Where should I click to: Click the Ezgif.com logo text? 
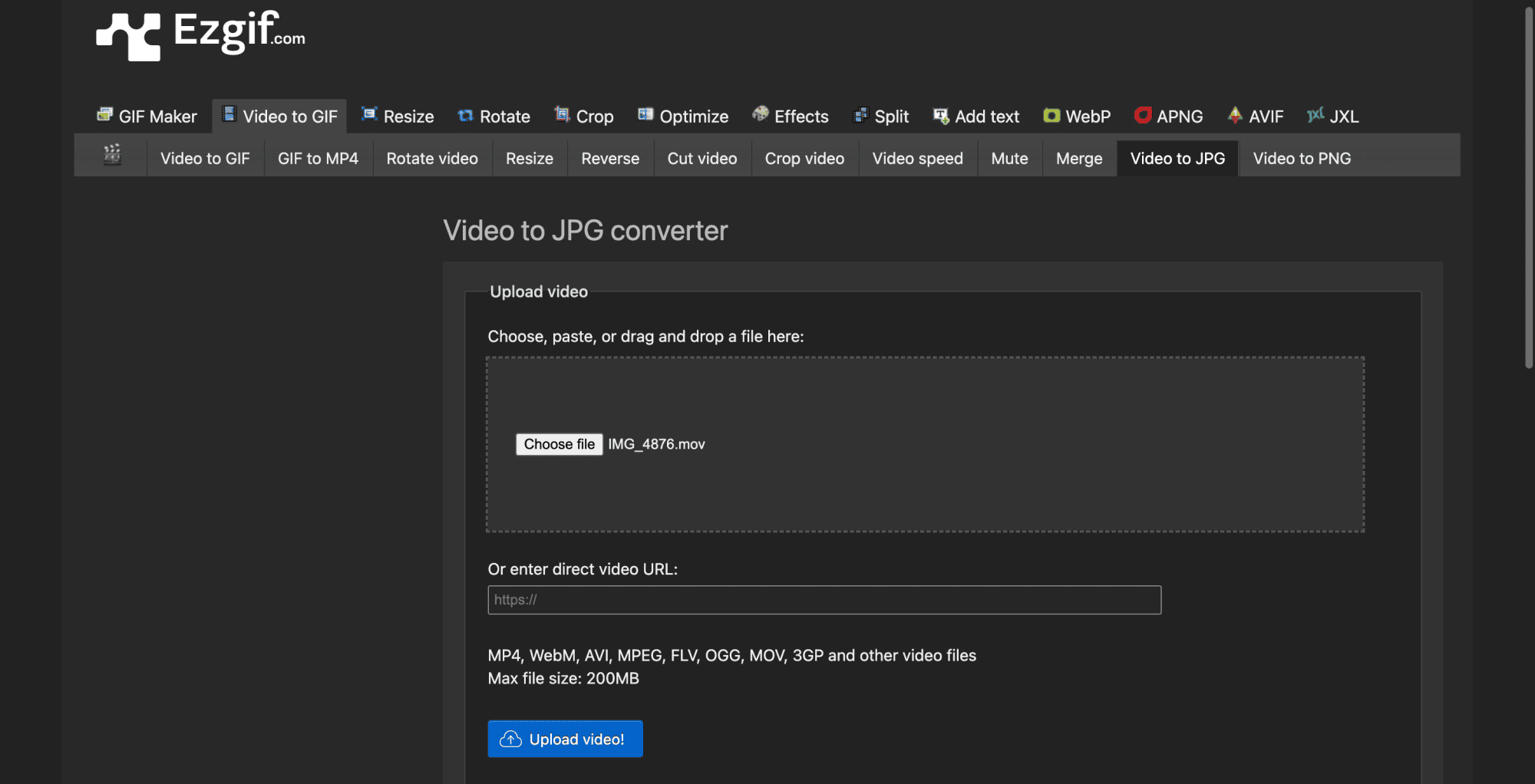coord(239,32)
